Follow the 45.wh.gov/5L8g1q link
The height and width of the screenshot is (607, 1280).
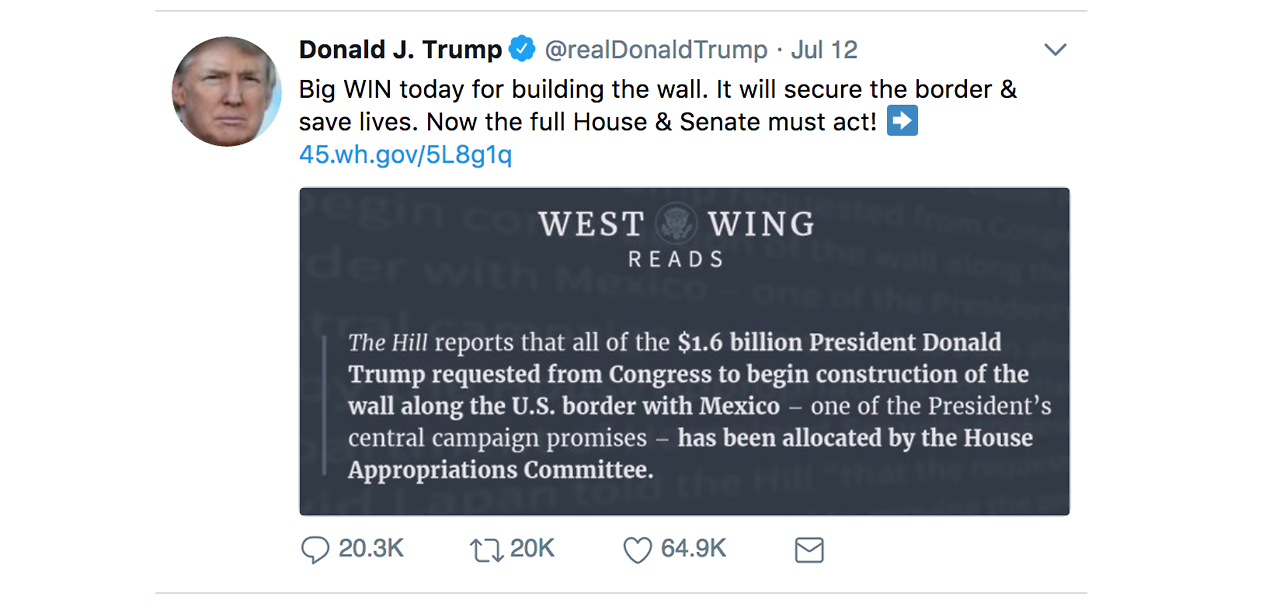tap(405, 155)
